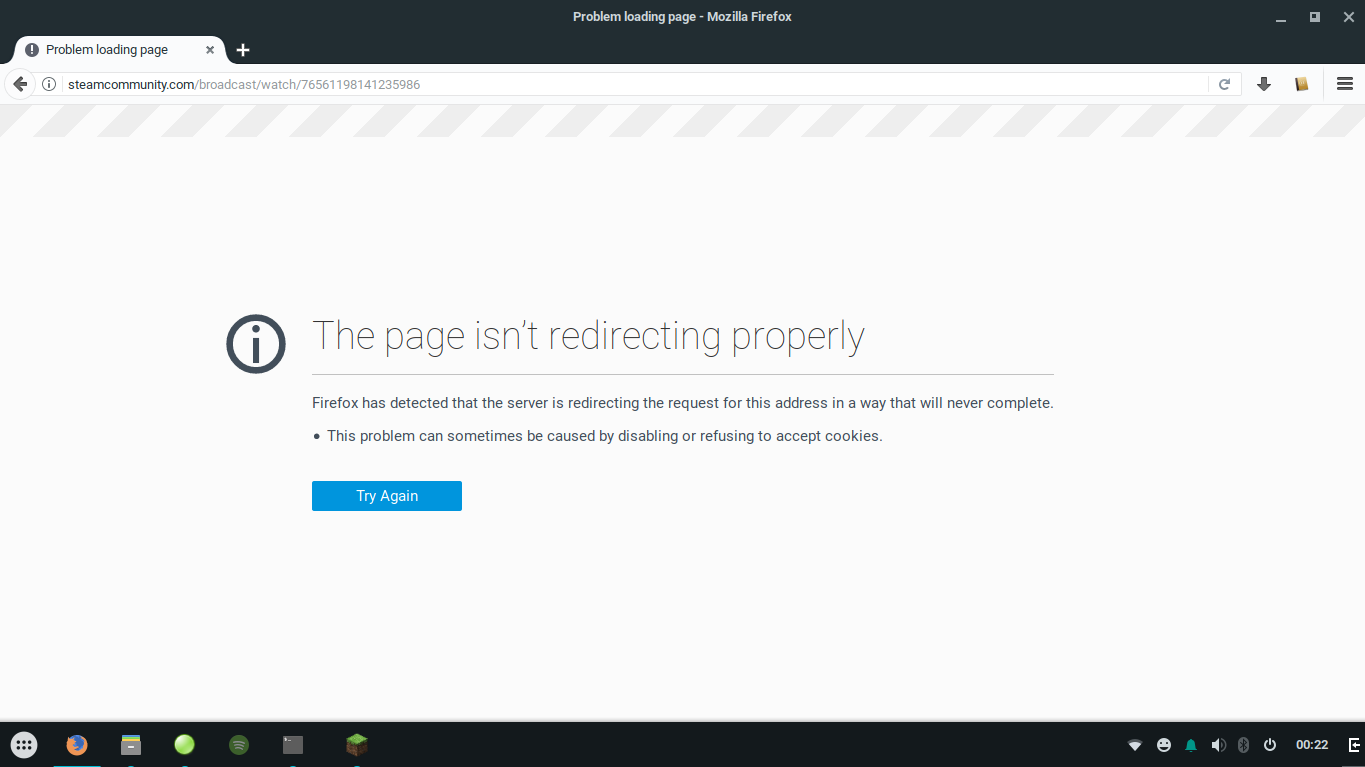
Task: Click the smiley face tray icon
Action: [1164, 745]
